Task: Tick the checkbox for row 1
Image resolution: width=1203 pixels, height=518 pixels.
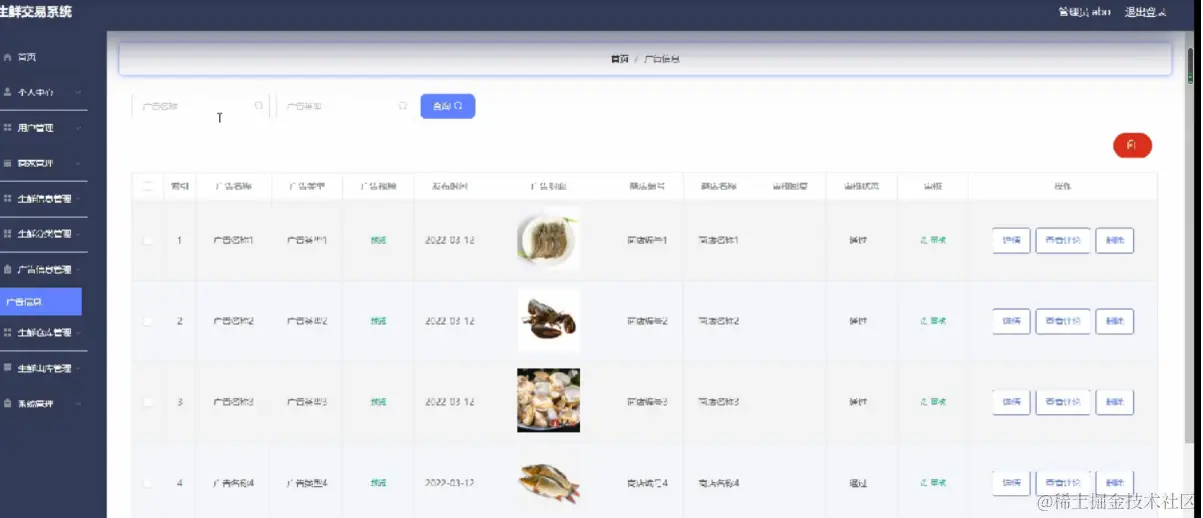Action: click(148, 241)
